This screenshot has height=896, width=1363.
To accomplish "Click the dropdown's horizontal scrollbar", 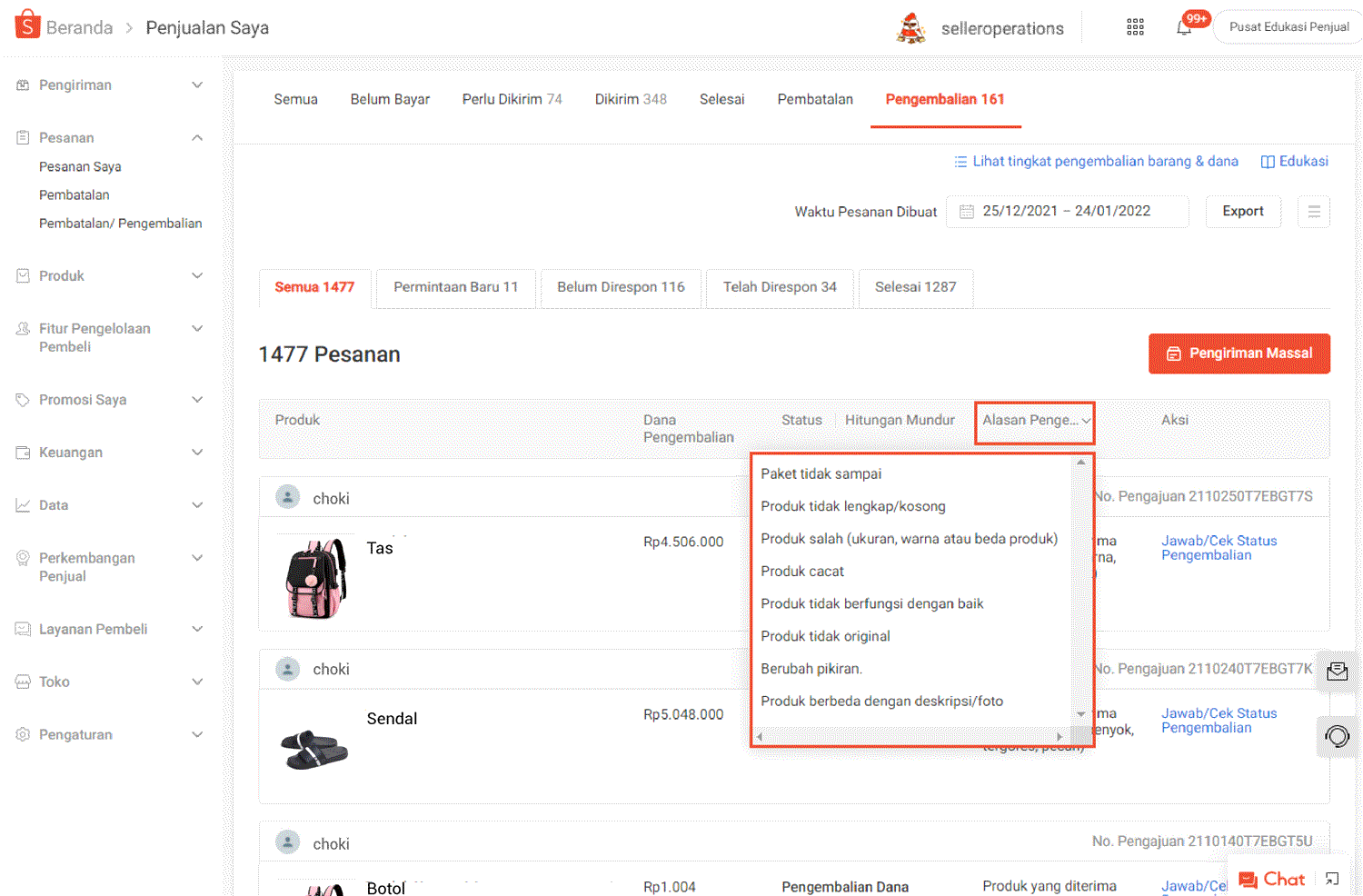I will tap(909, 736).
